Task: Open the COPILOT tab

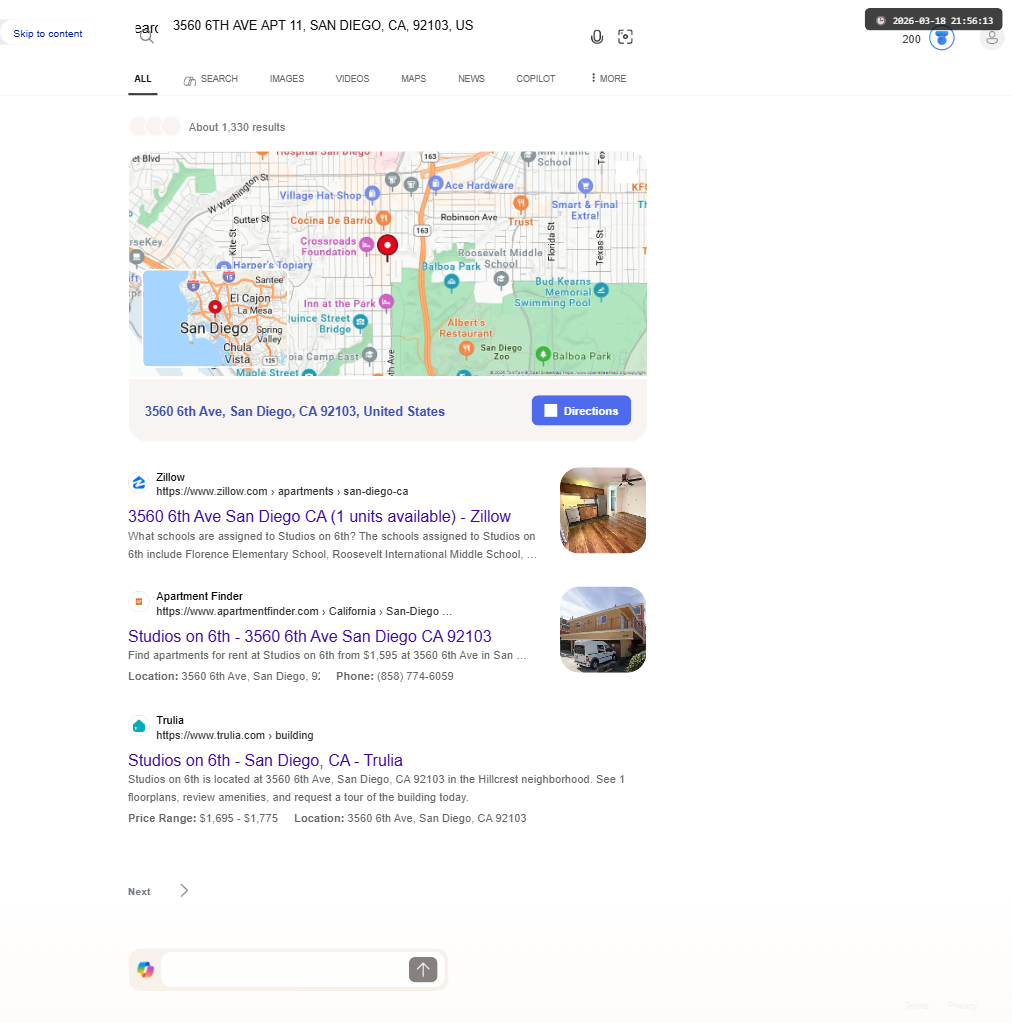Action: (x=536, y=78)
